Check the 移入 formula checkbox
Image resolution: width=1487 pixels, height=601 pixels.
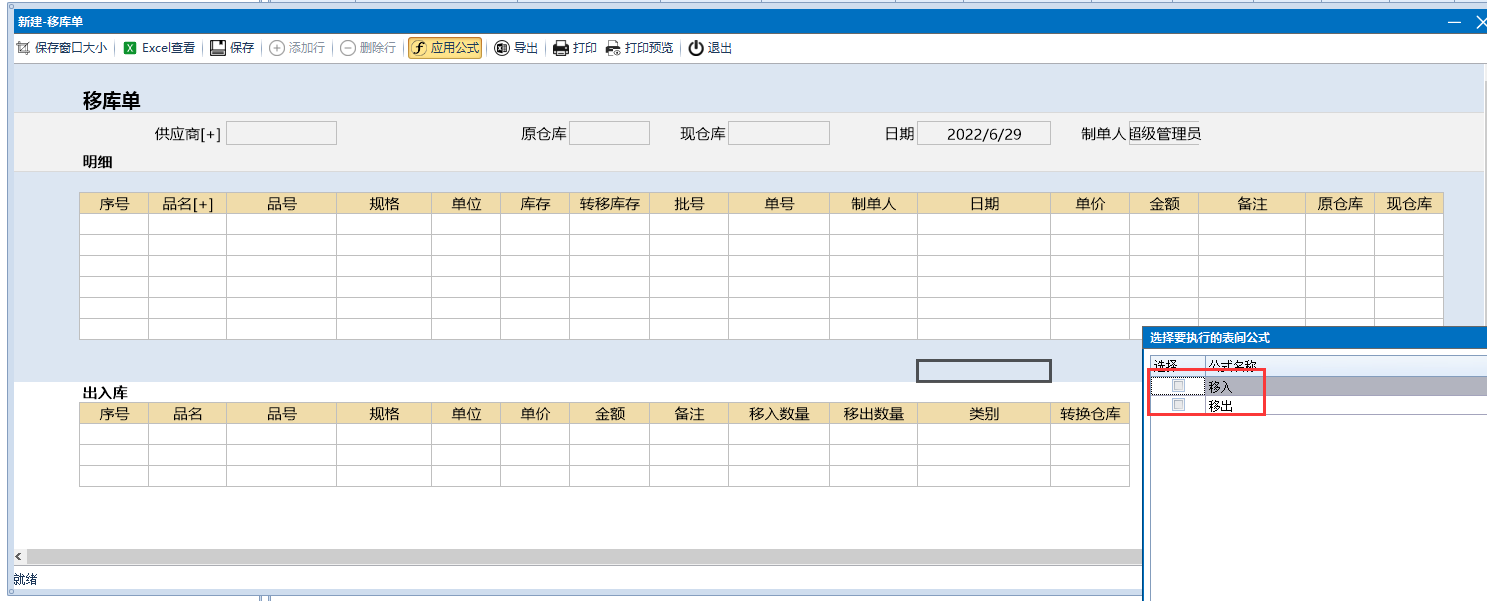(x=1179, y=386)
